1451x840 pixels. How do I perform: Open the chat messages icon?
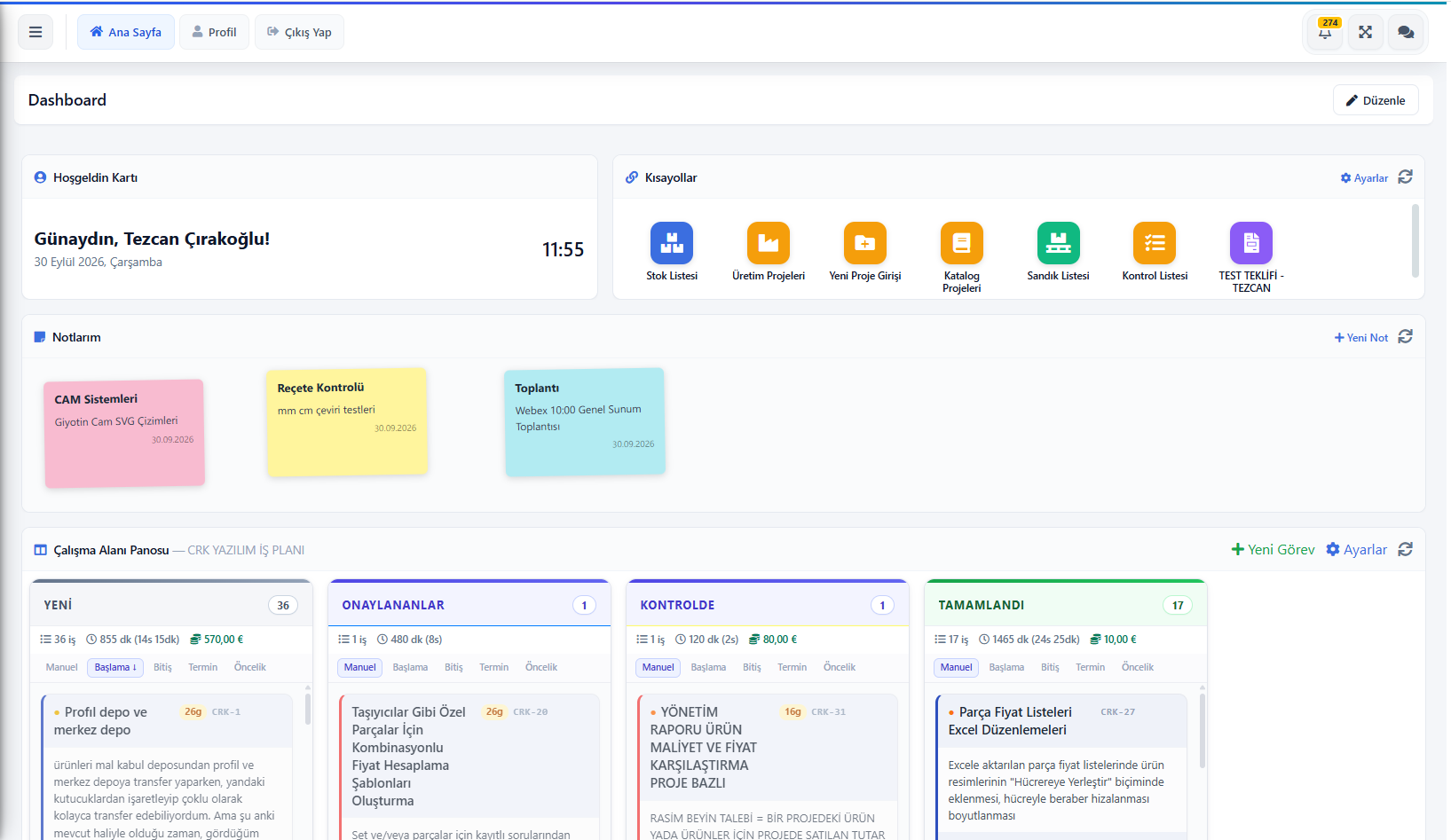(x=1406, y=32)
